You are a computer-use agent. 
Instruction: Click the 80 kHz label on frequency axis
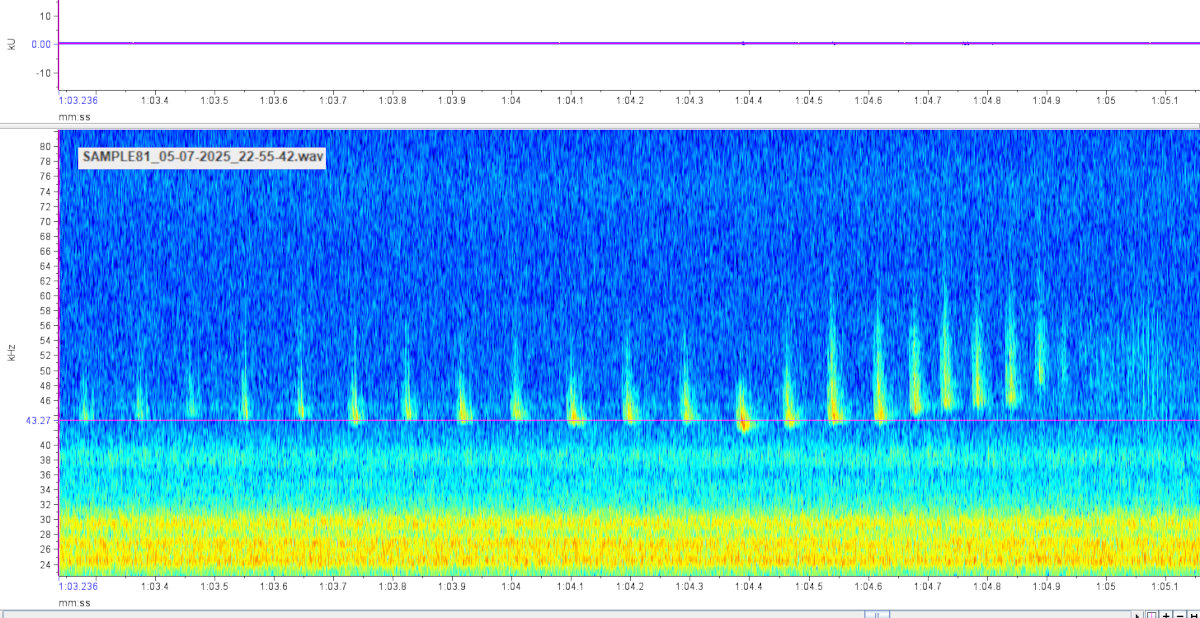(46, 146)
